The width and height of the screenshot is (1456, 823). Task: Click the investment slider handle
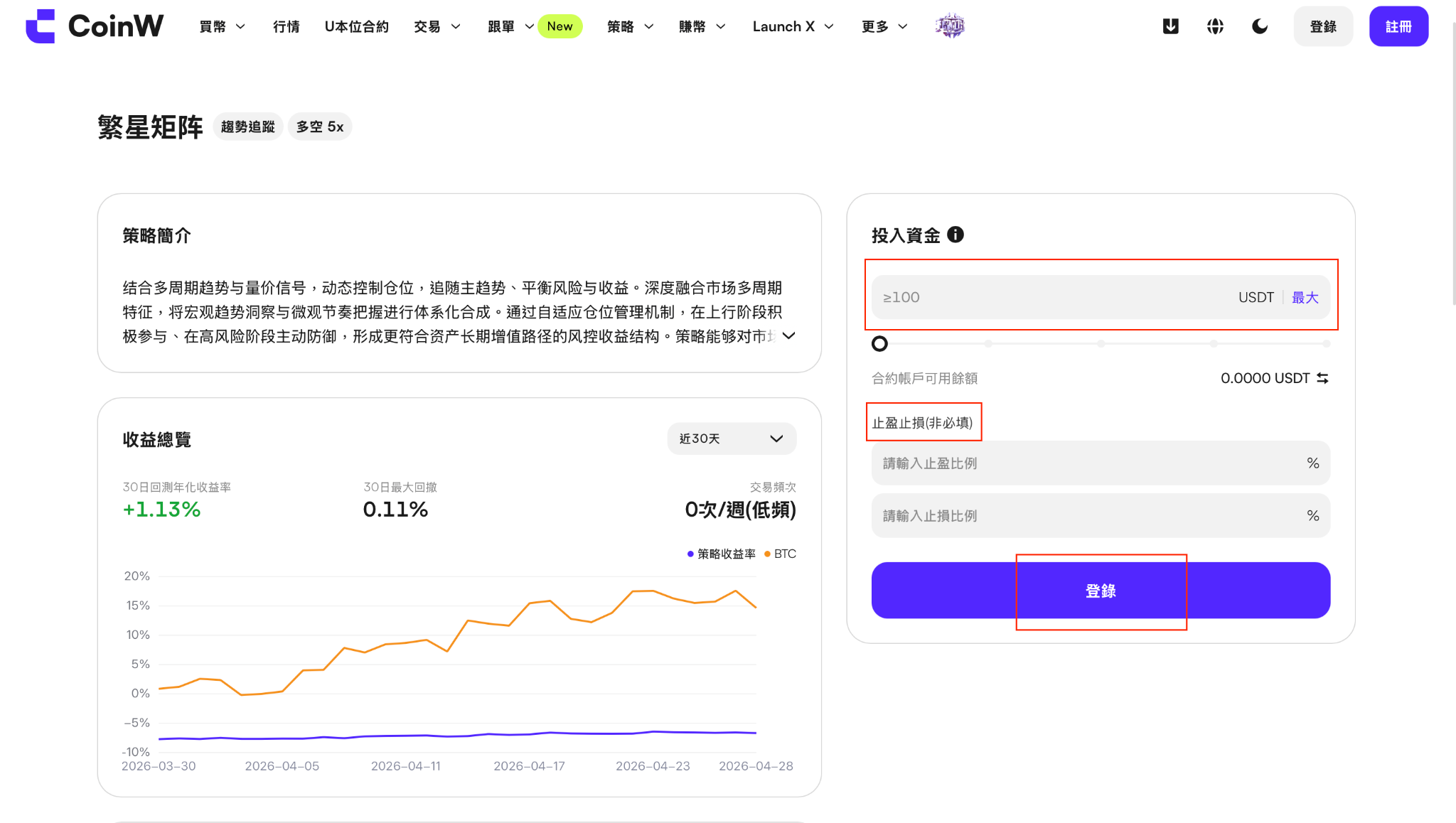pyautogui.click(x=879, y=344)
